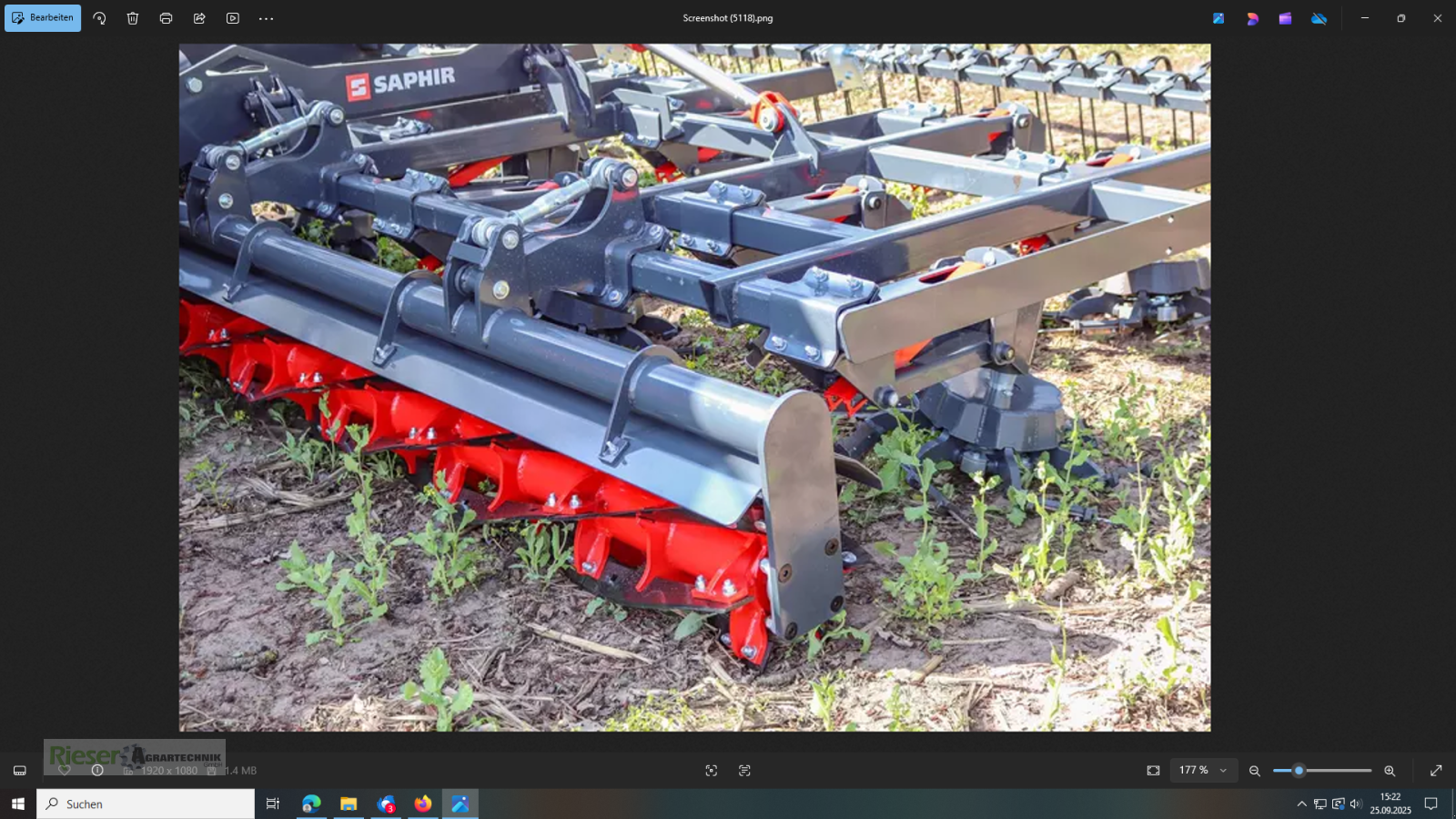The height and width of the screenshot is (819, 1456).
Task: Open the date and time in the taskbar
Action: [1390, 804]
